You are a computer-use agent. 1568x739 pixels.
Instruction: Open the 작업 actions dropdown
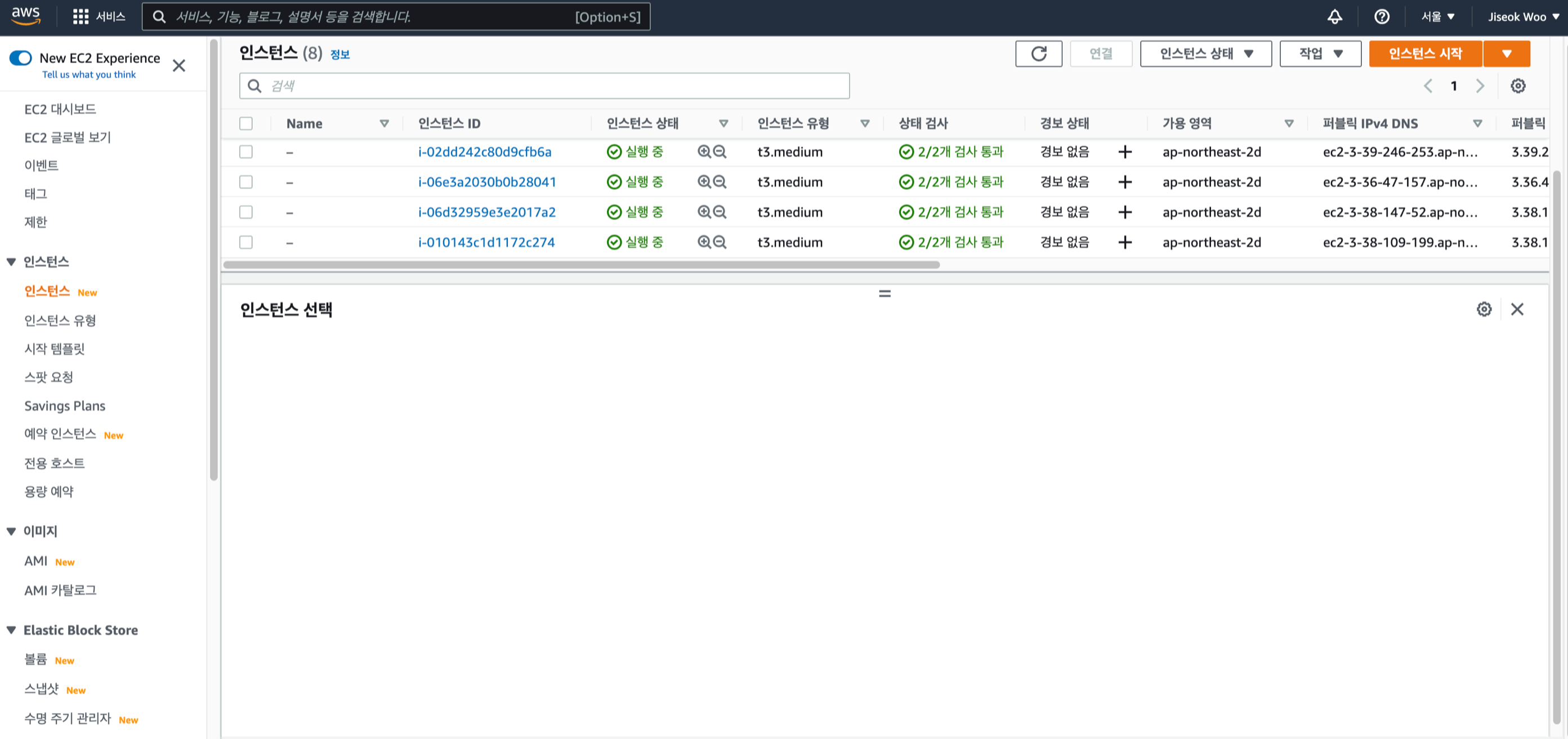[x=1320, y=54]
